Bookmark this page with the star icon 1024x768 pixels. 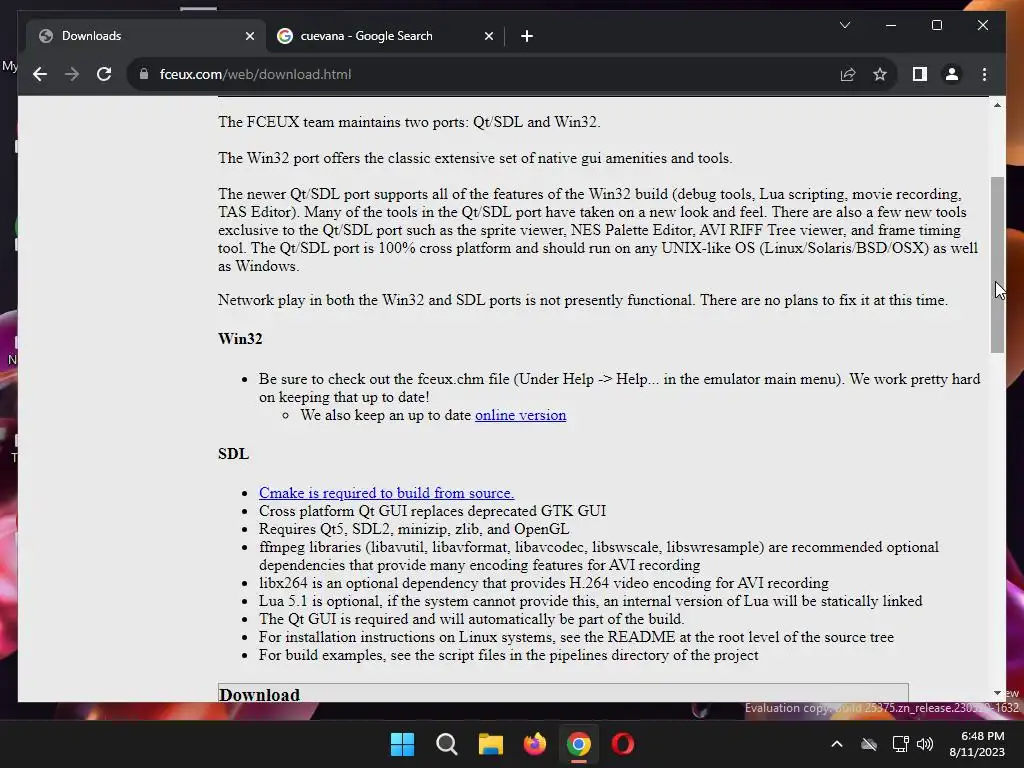(x=880, y=74)
